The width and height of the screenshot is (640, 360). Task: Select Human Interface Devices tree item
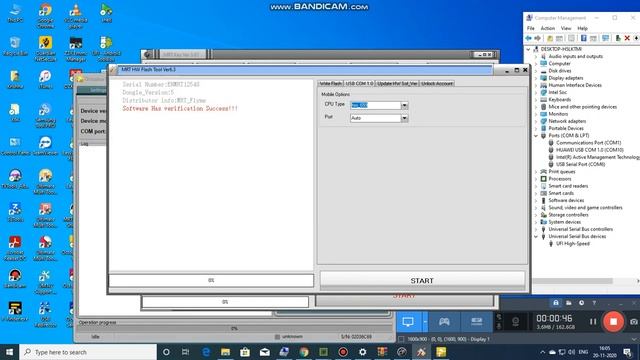(575, 85)
